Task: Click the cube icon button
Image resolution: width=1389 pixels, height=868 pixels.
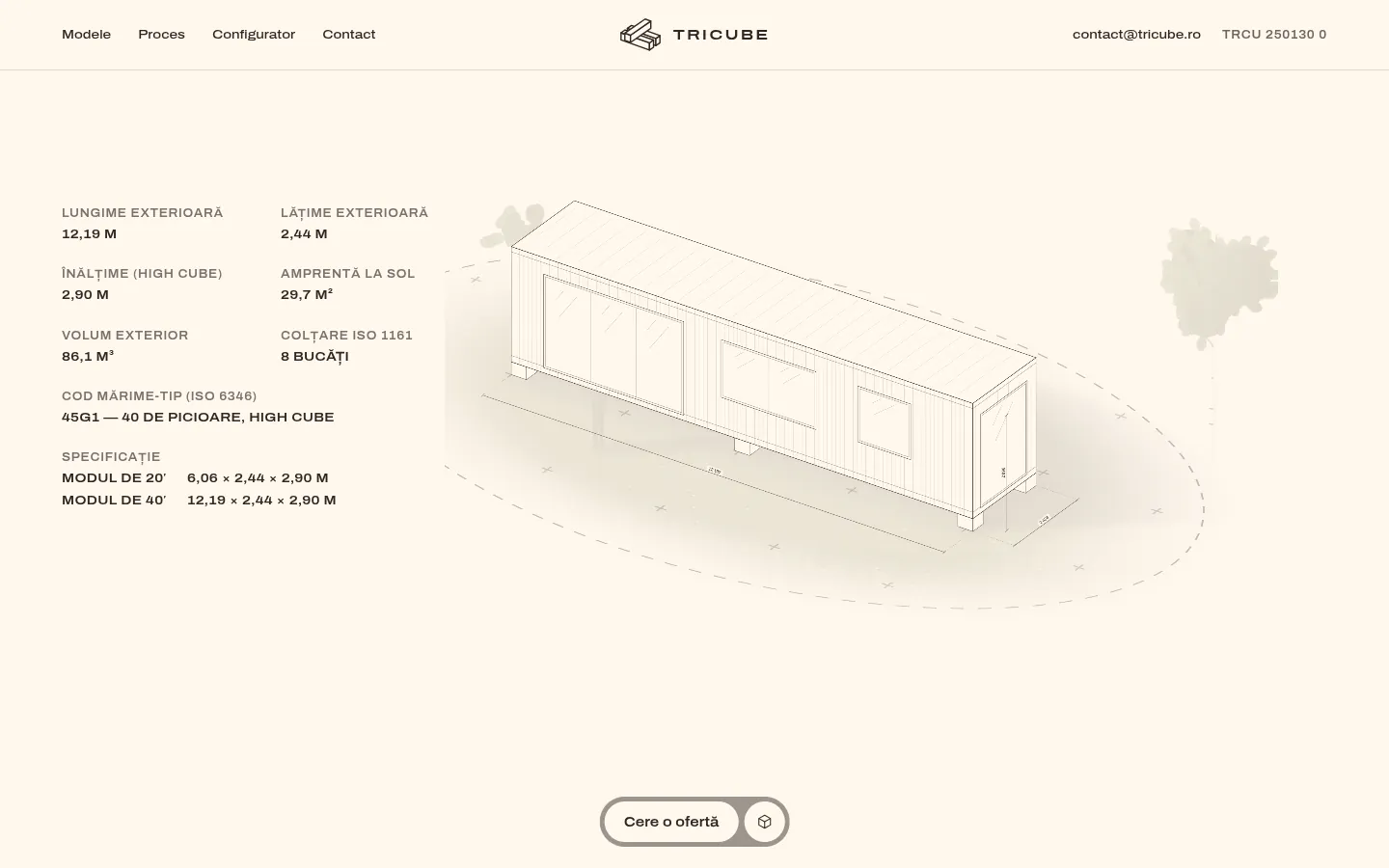Action: pyautogui.click(x=765, y=822)
